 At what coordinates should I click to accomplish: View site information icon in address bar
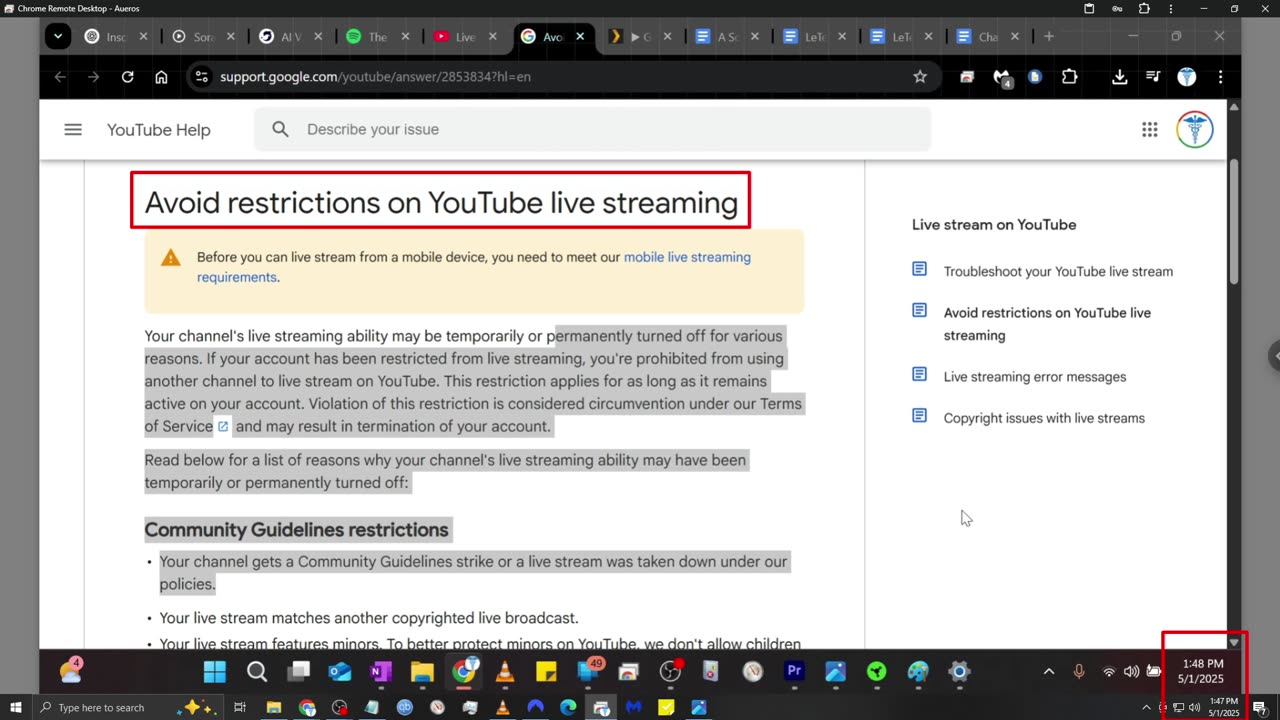coord(201,77)
